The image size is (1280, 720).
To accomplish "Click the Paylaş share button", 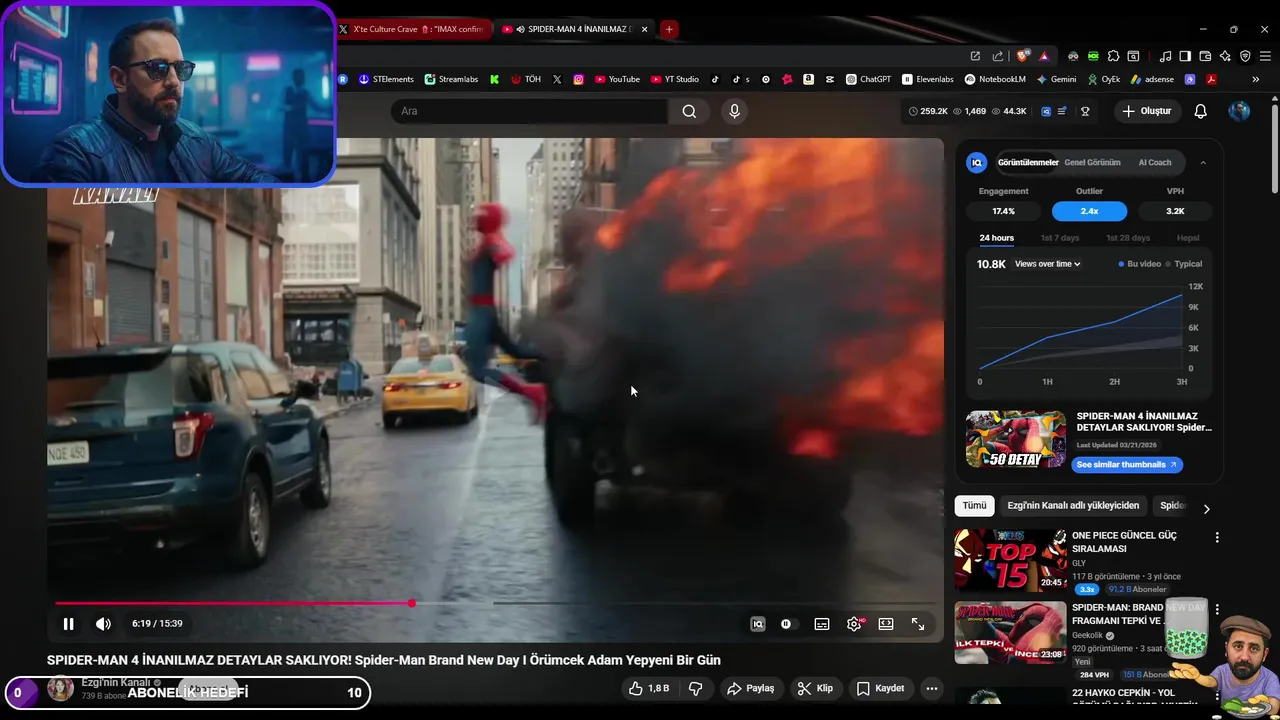I will click(x=751, y=688).
